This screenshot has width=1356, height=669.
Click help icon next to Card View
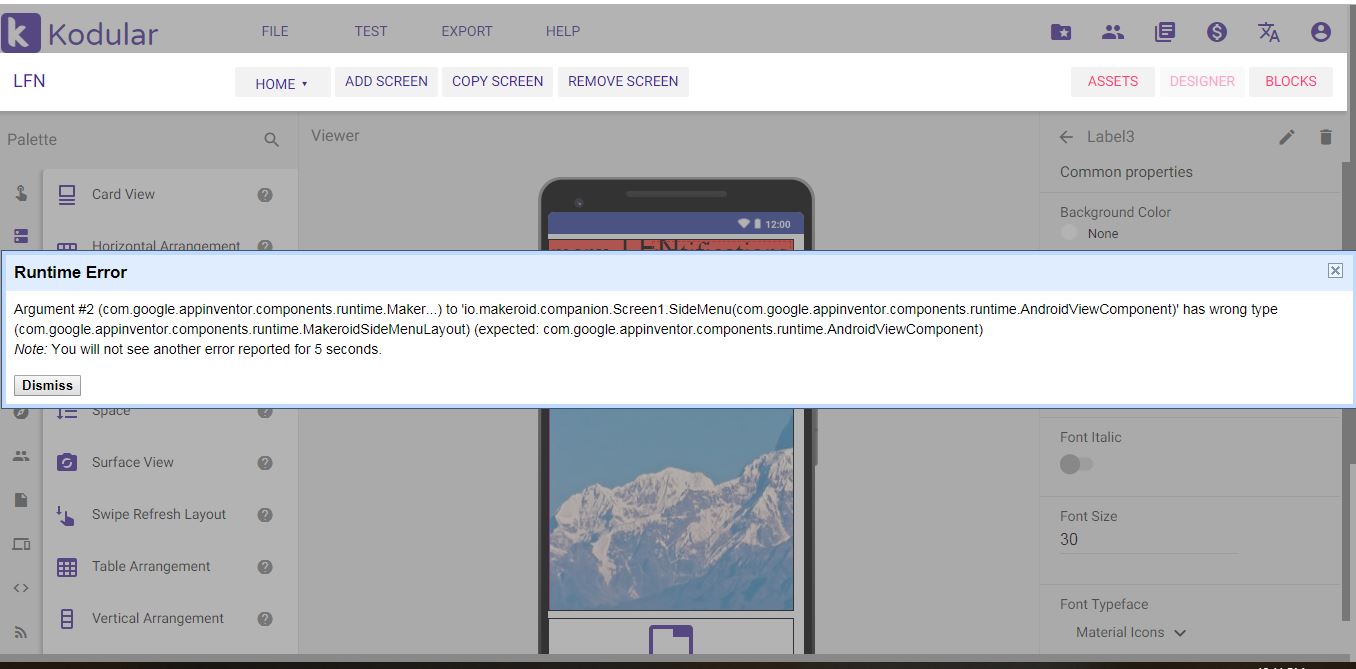(265, 195)
